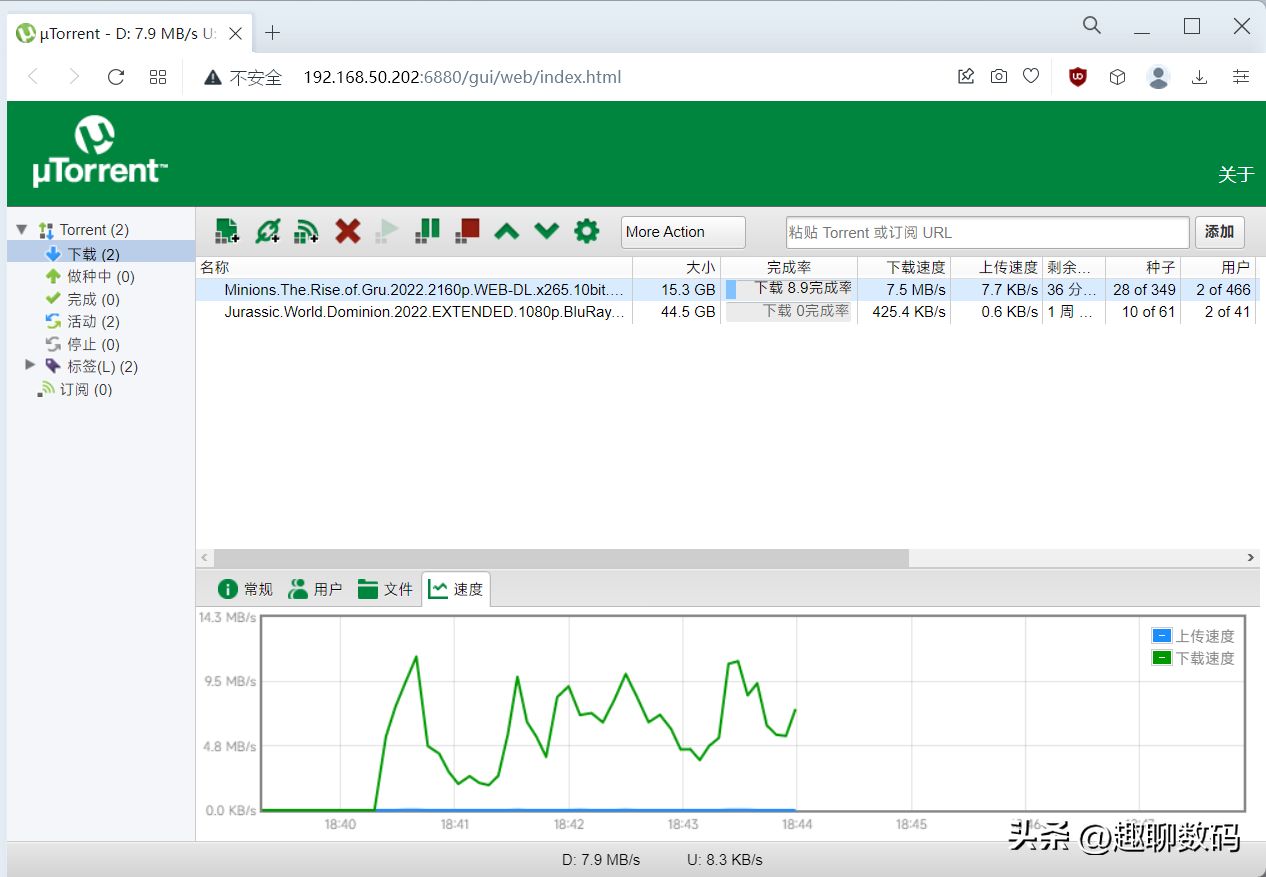This screenshot has width=1266, height=877.
Task: Click the Torrent URL input field
Action: [987, 232]
